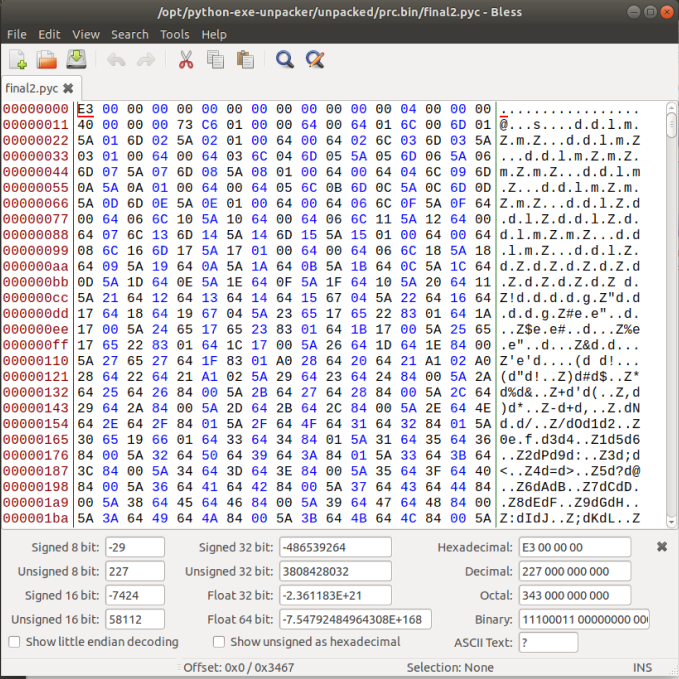Click the Paste clipboard icon

coord(244,60)
